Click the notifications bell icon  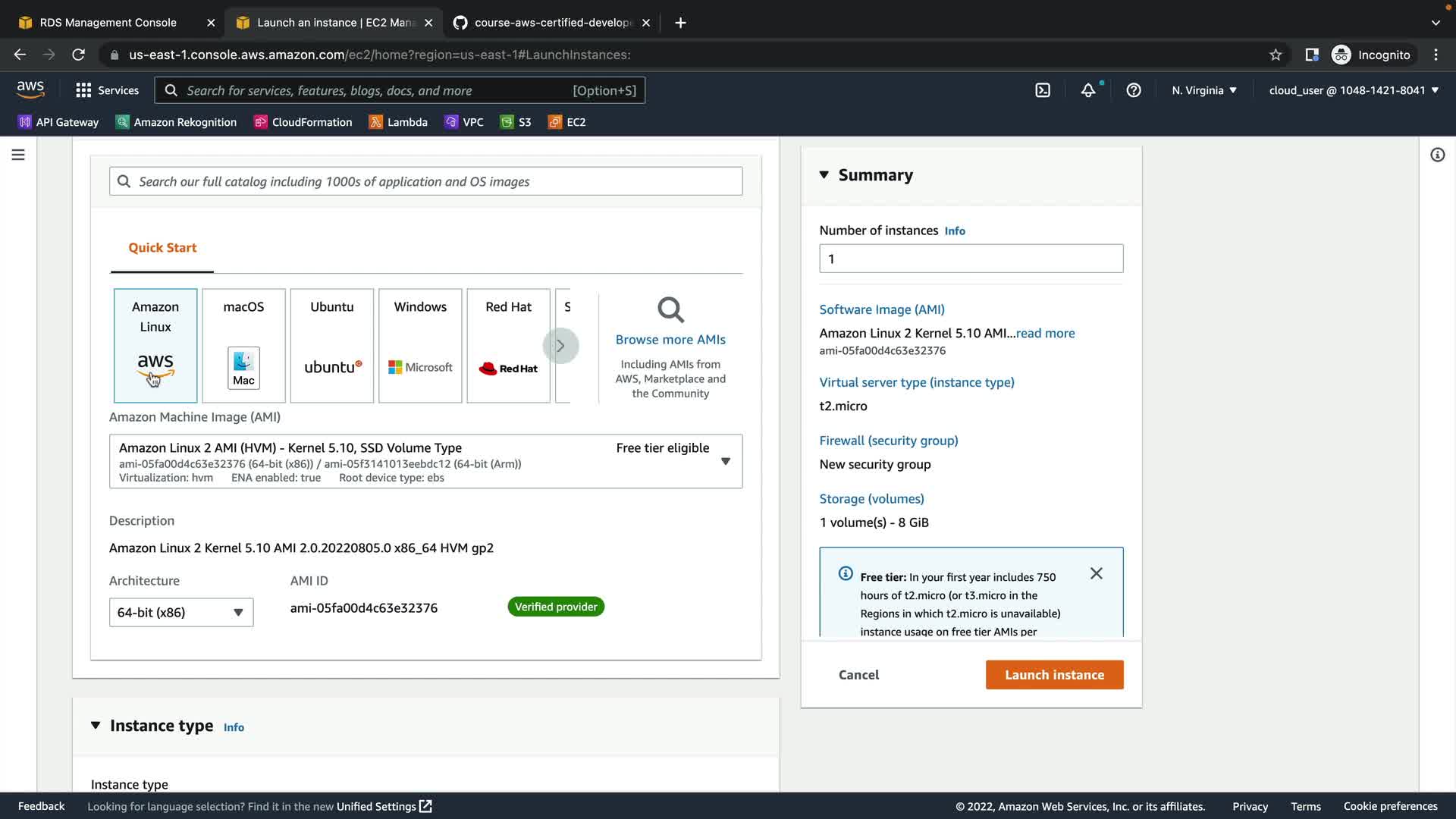(1088, 90)
